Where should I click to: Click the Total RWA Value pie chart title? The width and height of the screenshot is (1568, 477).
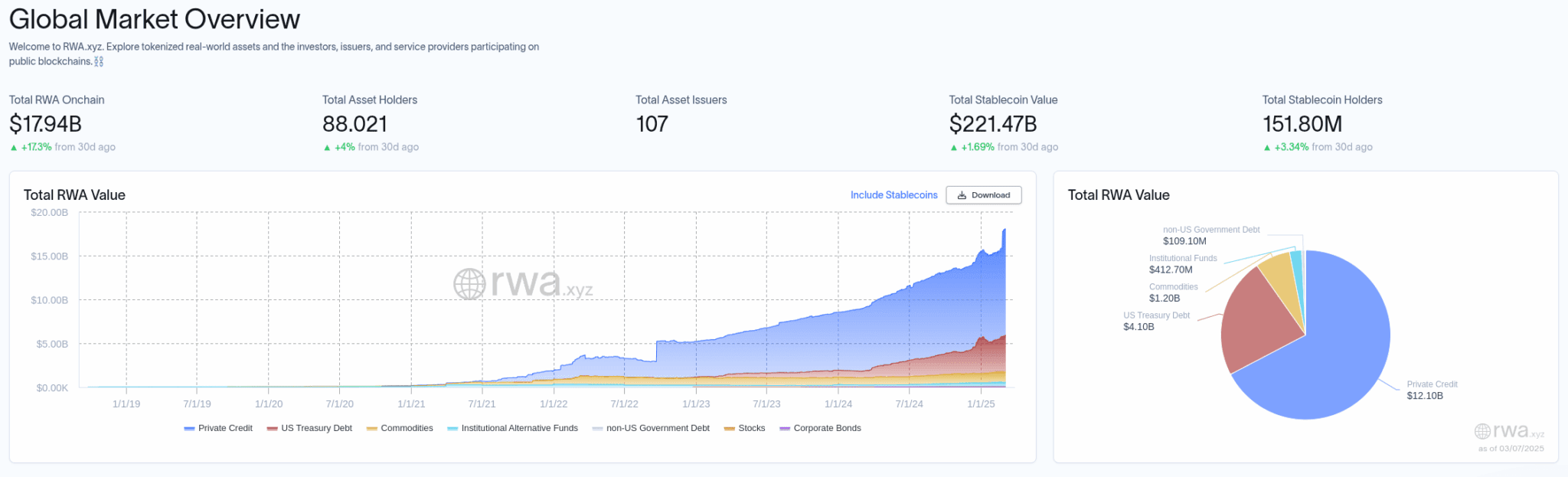pyautogui.click(x=1119, y=195)
